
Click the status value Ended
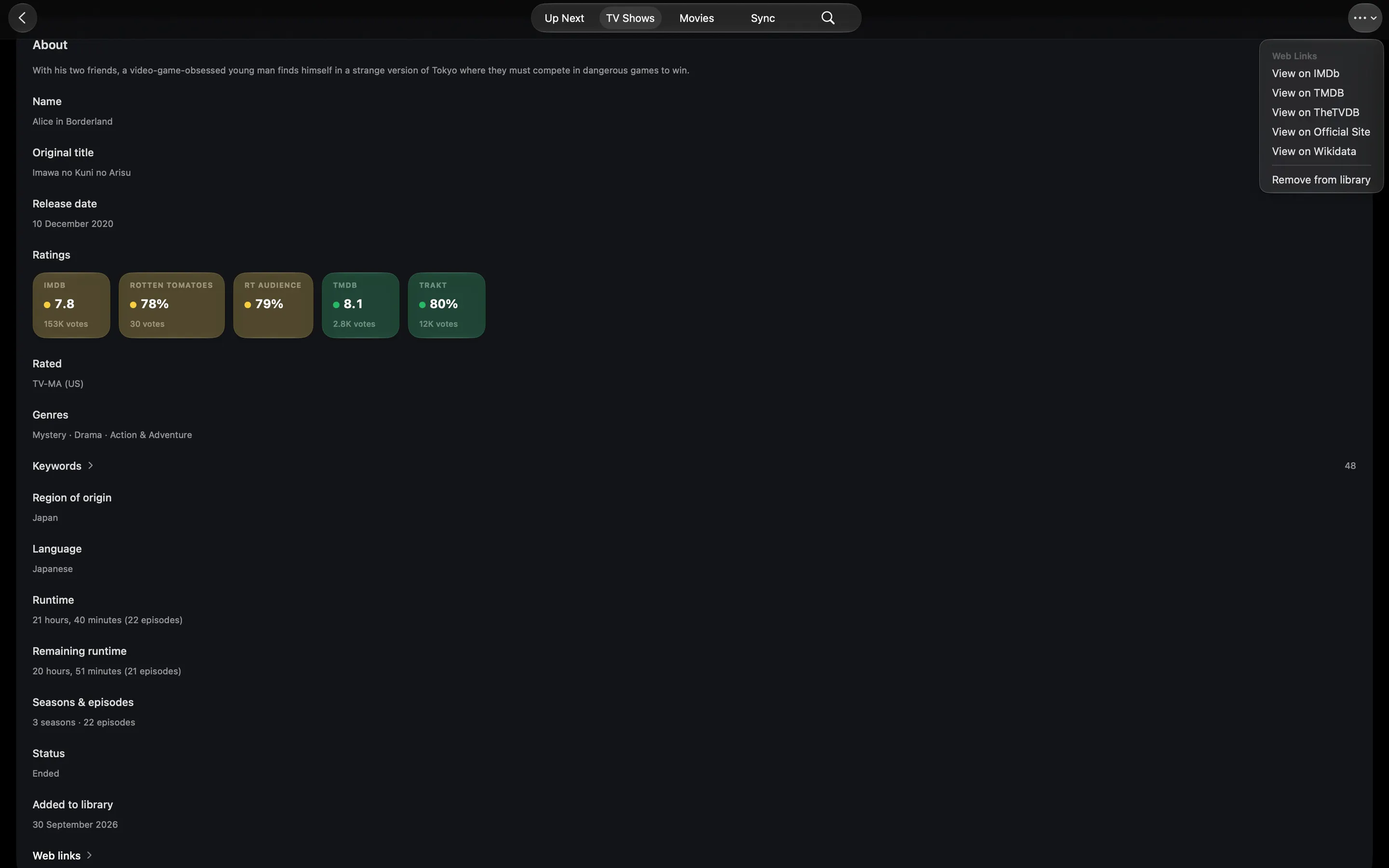pyautogui.click(x=46, y=773)
